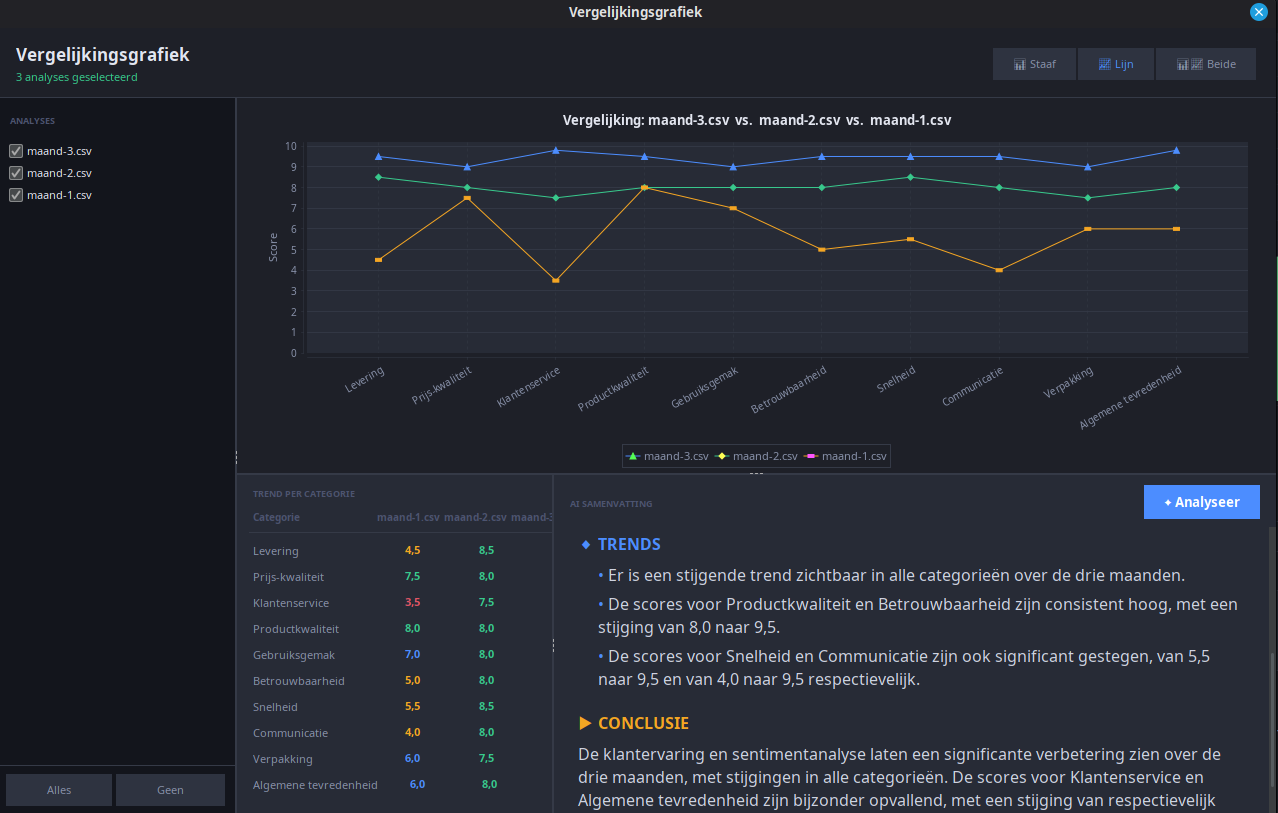Screen dimensions: 1278x813
Task: Toggle maand-3.csv series in chart legend
Action: click(x=667, y=456)
